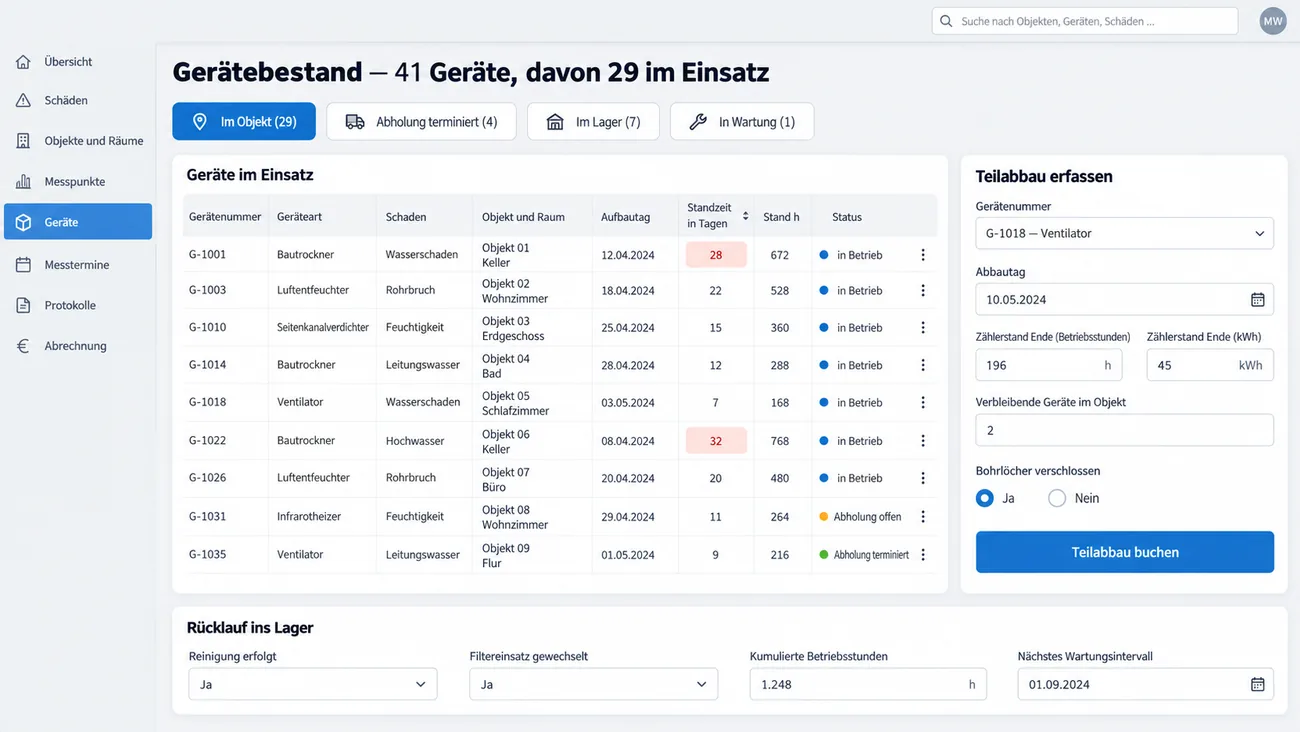Click the Abbautag date field
This screenshot has height=732, width=1300.
pyautogui.click(x=1125, y=300)
